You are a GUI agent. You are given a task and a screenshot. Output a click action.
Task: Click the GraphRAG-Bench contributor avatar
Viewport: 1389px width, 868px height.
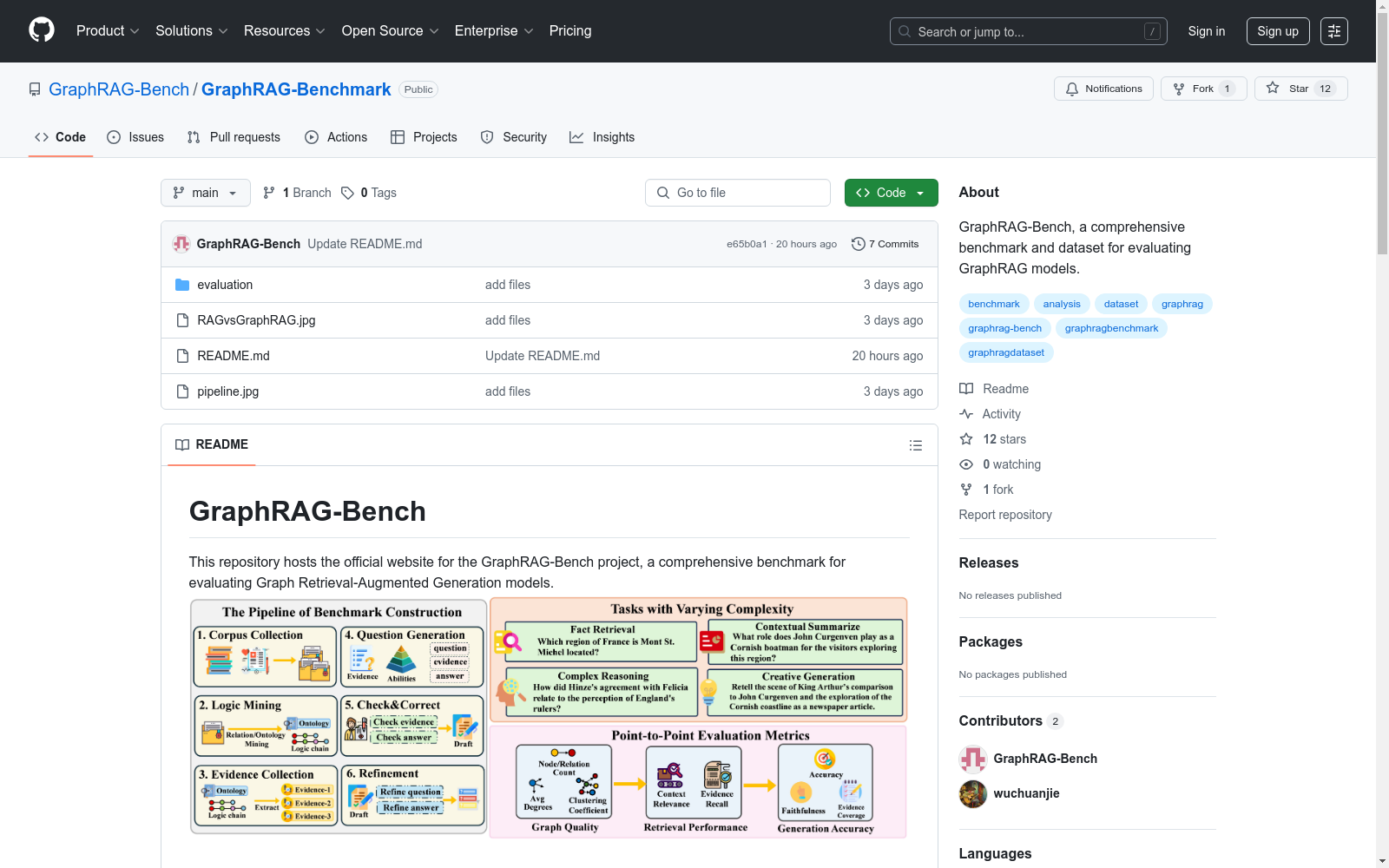[x=973, y=759]
